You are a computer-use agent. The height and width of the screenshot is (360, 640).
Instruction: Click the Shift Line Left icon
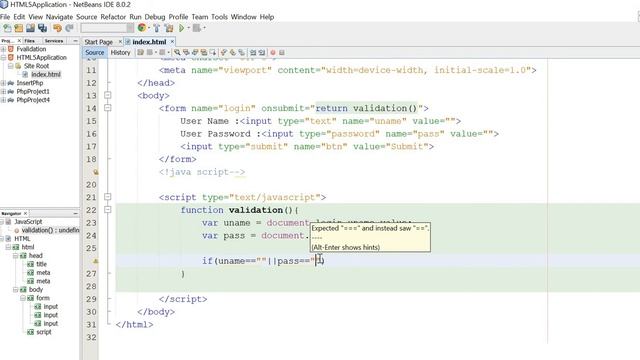tap(253, 52)
